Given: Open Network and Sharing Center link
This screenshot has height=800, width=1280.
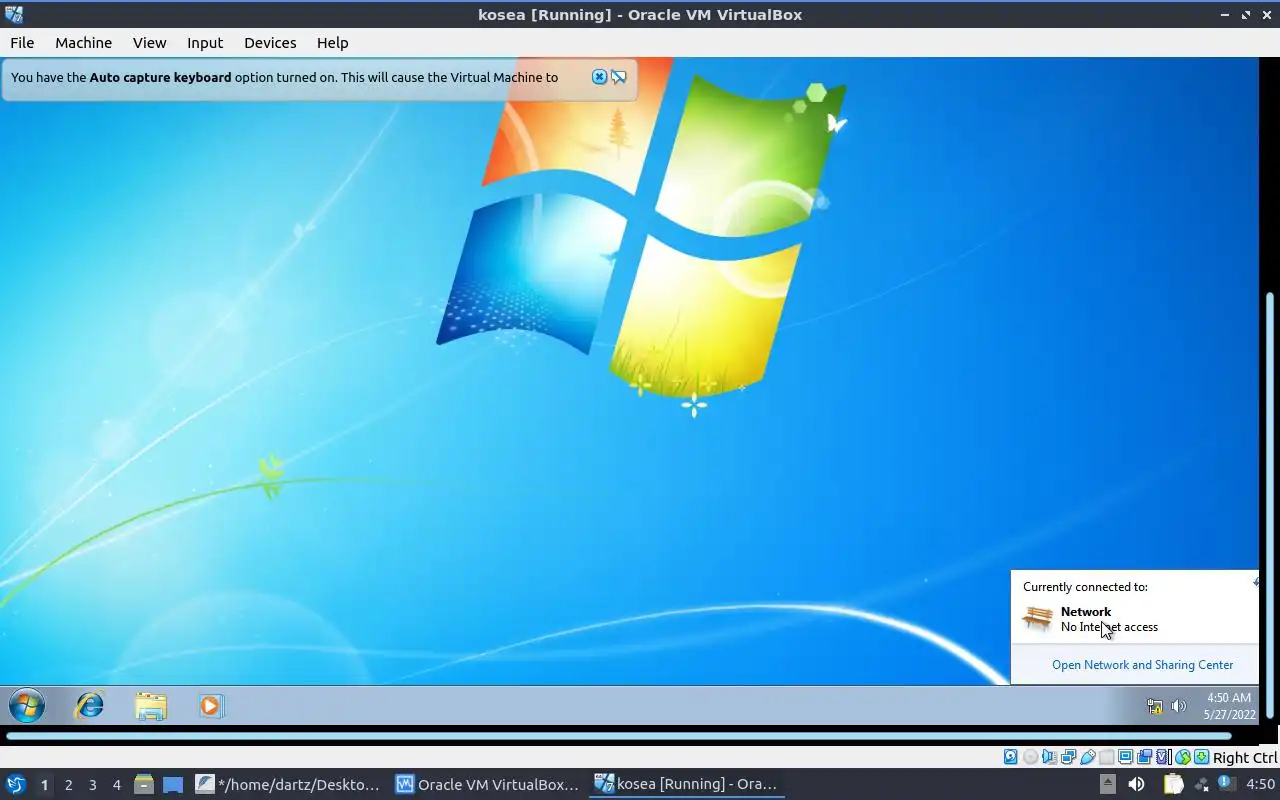Looking at the screenshot, I should (1142, 664).
